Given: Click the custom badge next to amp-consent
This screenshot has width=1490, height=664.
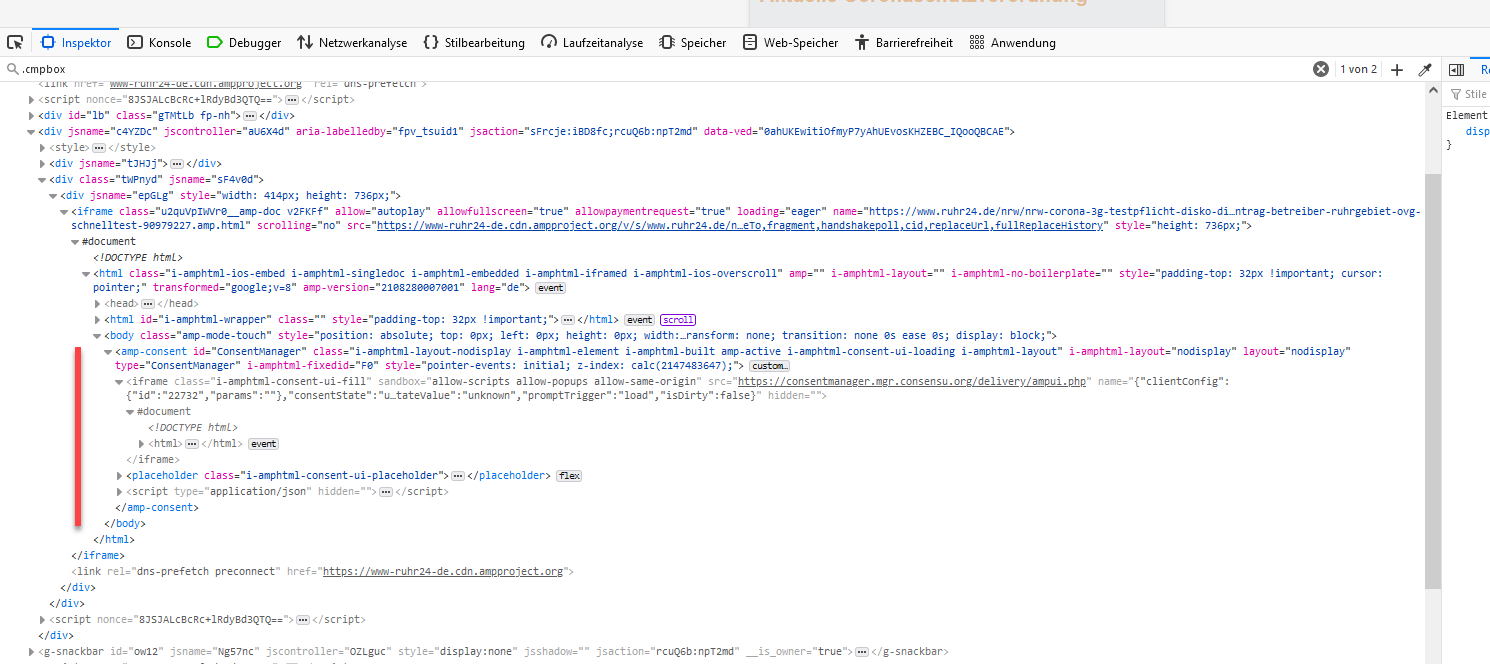Looking at the screenshot, I should pyautogui.click(x=769, y=365).
